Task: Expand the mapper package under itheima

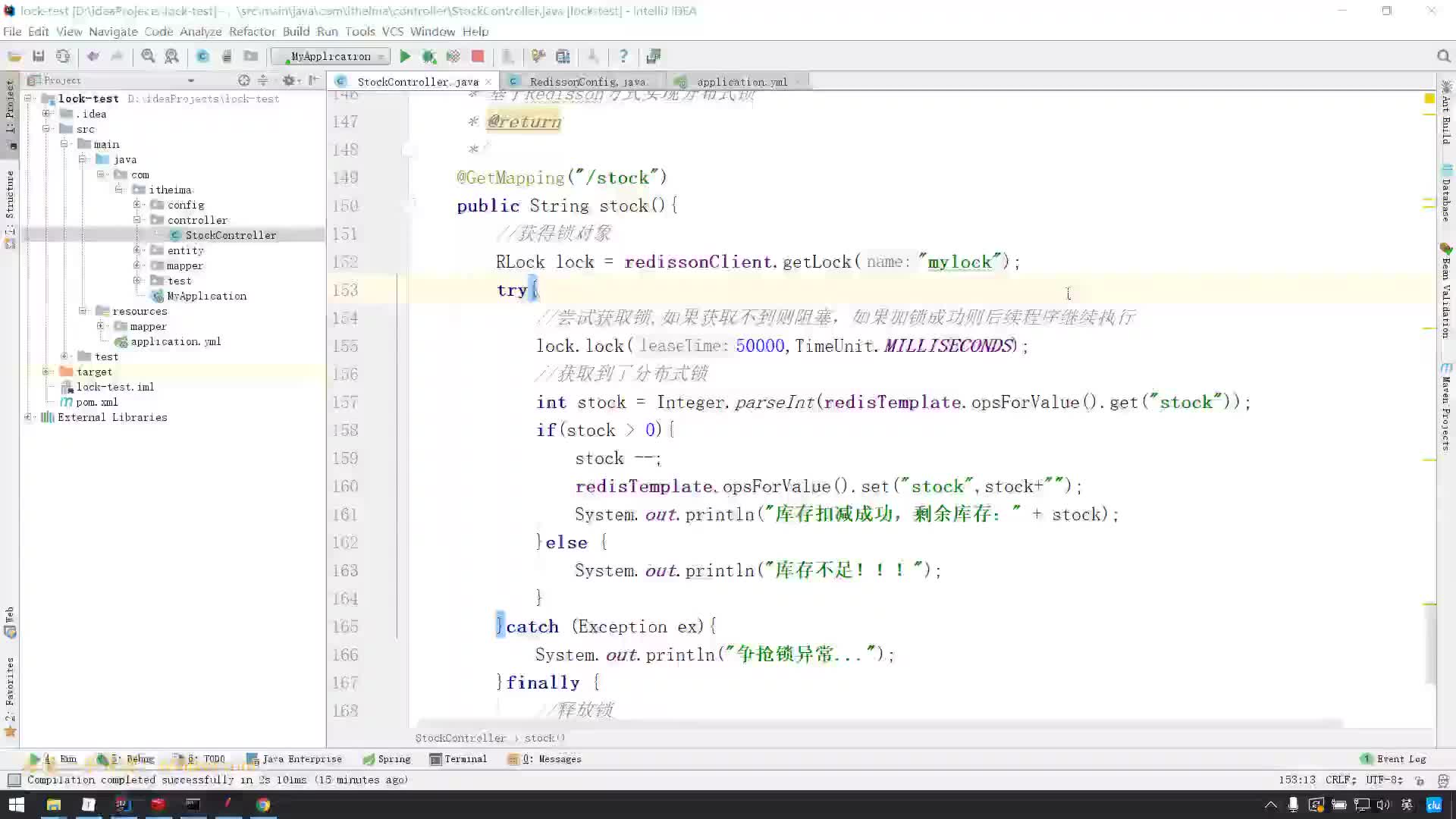Action: point(137,265)
